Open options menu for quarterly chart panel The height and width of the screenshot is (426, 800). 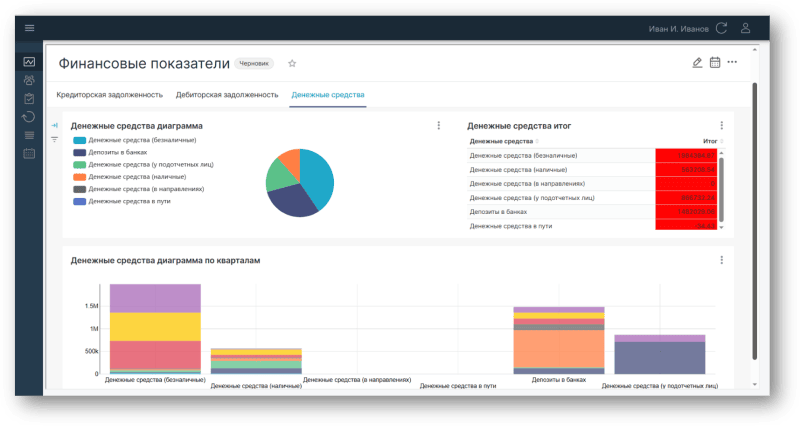(x=721, y=260)
